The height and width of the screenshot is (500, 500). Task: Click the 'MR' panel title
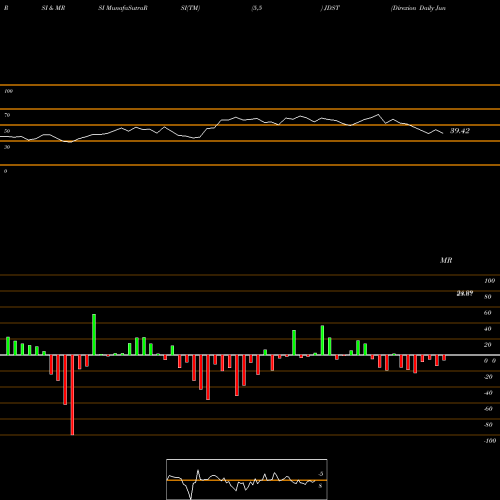point(446,260)
